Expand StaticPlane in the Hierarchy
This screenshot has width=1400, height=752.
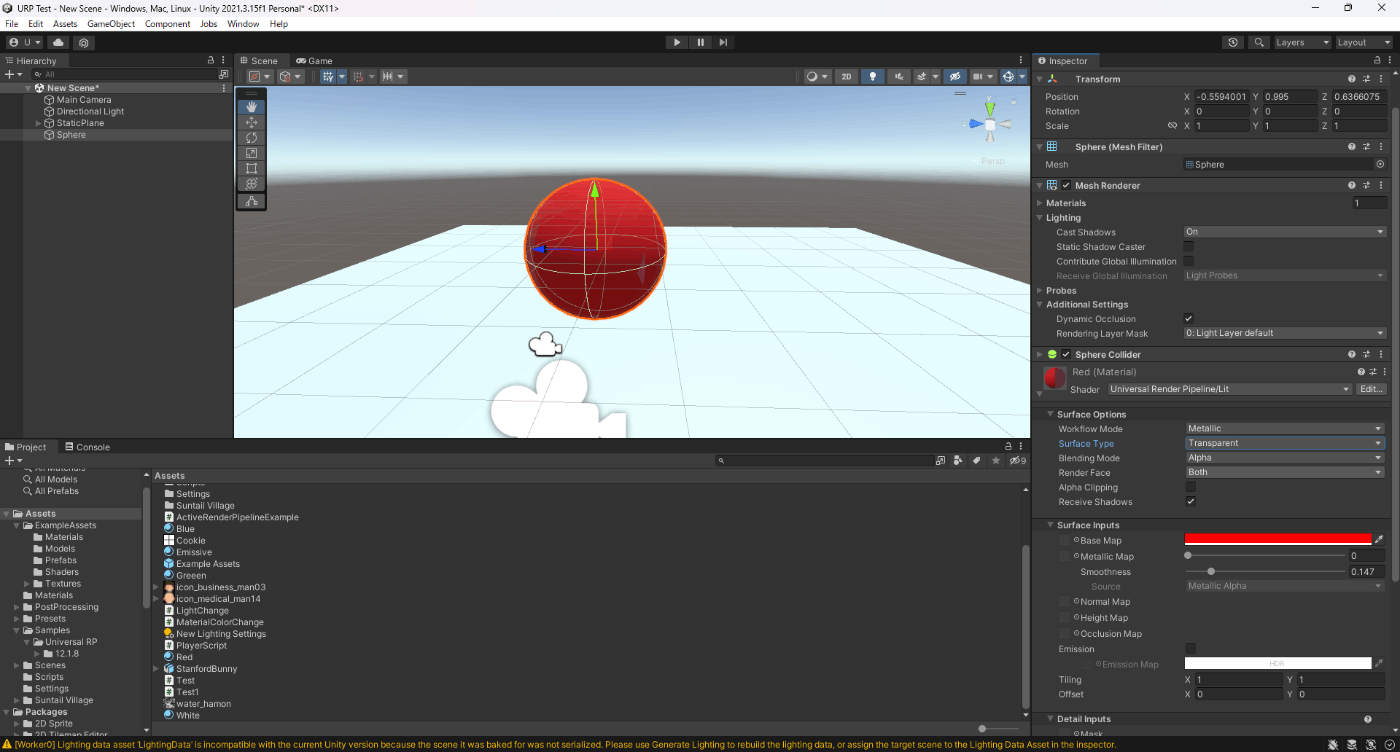(x=39, y=123)
